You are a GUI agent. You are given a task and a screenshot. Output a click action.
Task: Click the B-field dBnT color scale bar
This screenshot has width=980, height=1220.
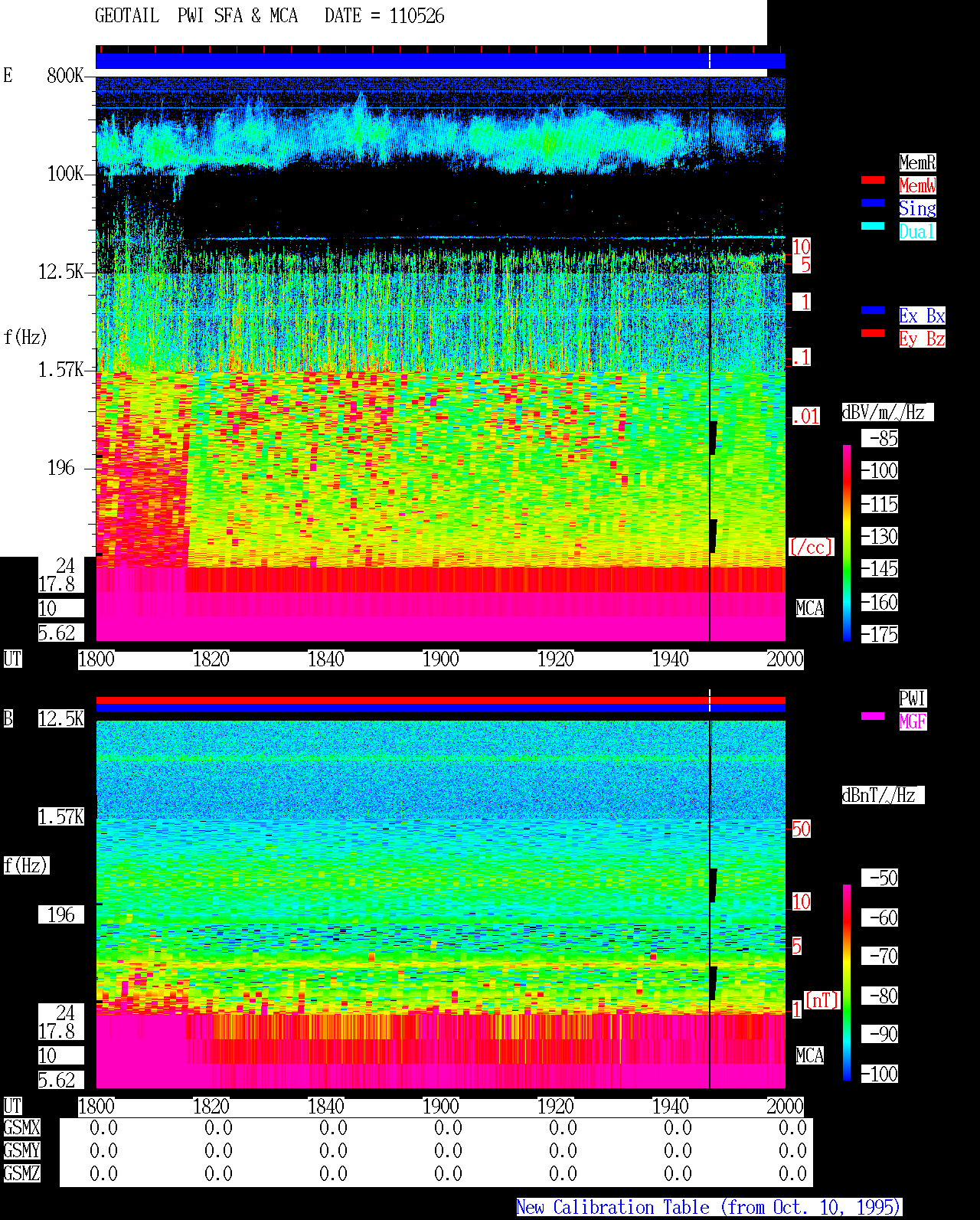tap(847, 983)
